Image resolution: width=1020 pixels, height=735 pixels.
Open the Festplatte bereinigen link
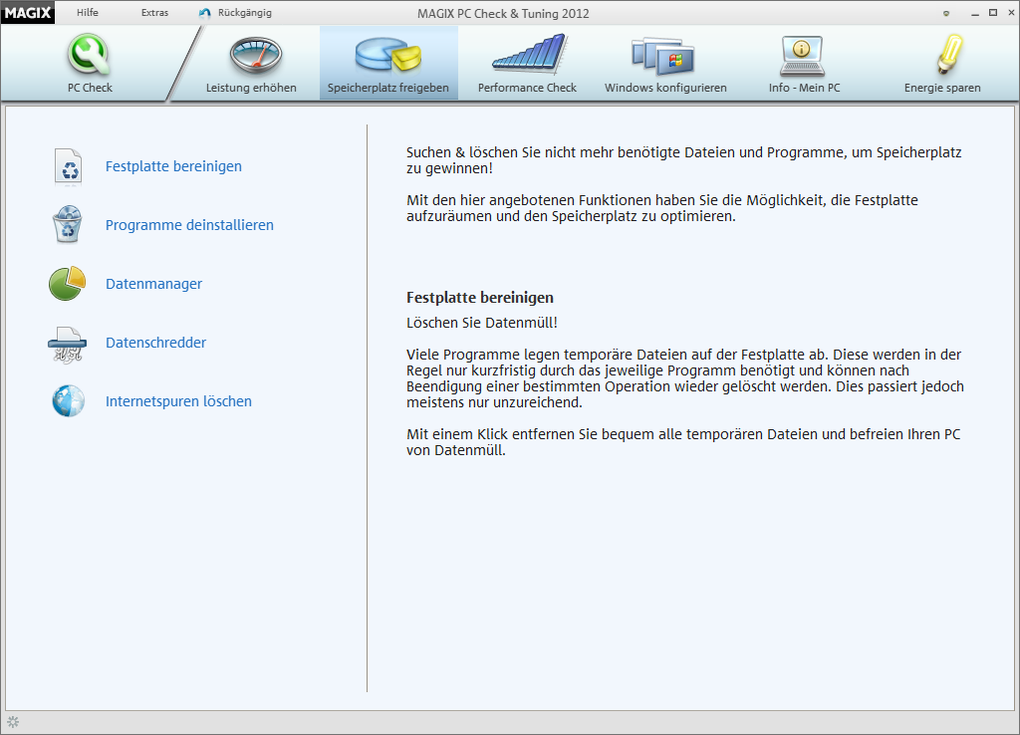(174, 167)
